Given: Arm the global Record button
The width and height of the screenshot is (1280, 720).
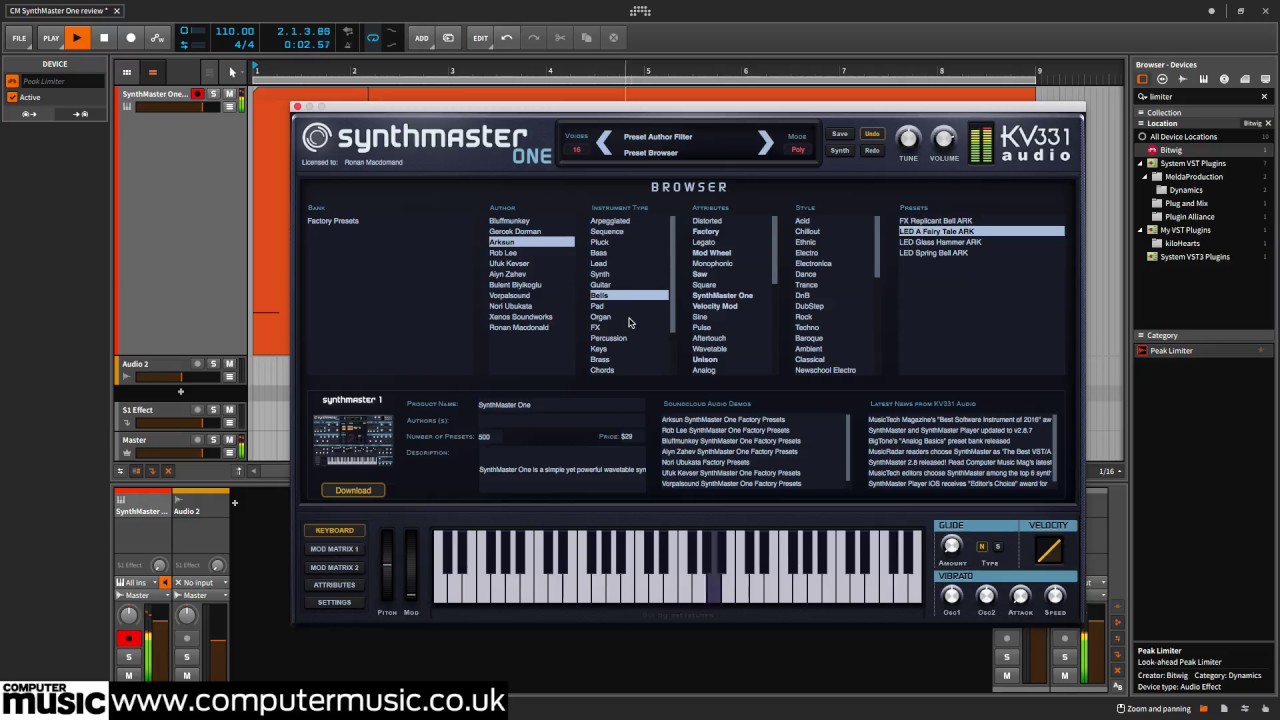Looking at the screenshot, I should tap(130, 38).
